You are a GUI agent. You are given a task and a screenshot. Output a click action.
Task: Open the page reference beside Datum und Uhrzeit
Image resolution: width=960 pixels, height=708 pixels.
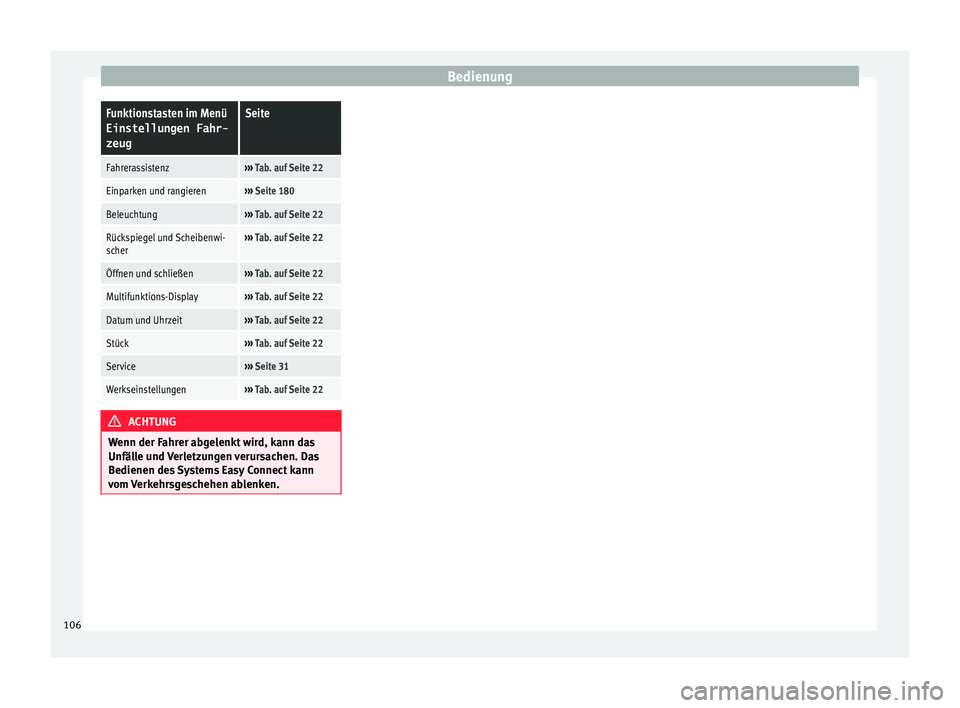point(283,320)
